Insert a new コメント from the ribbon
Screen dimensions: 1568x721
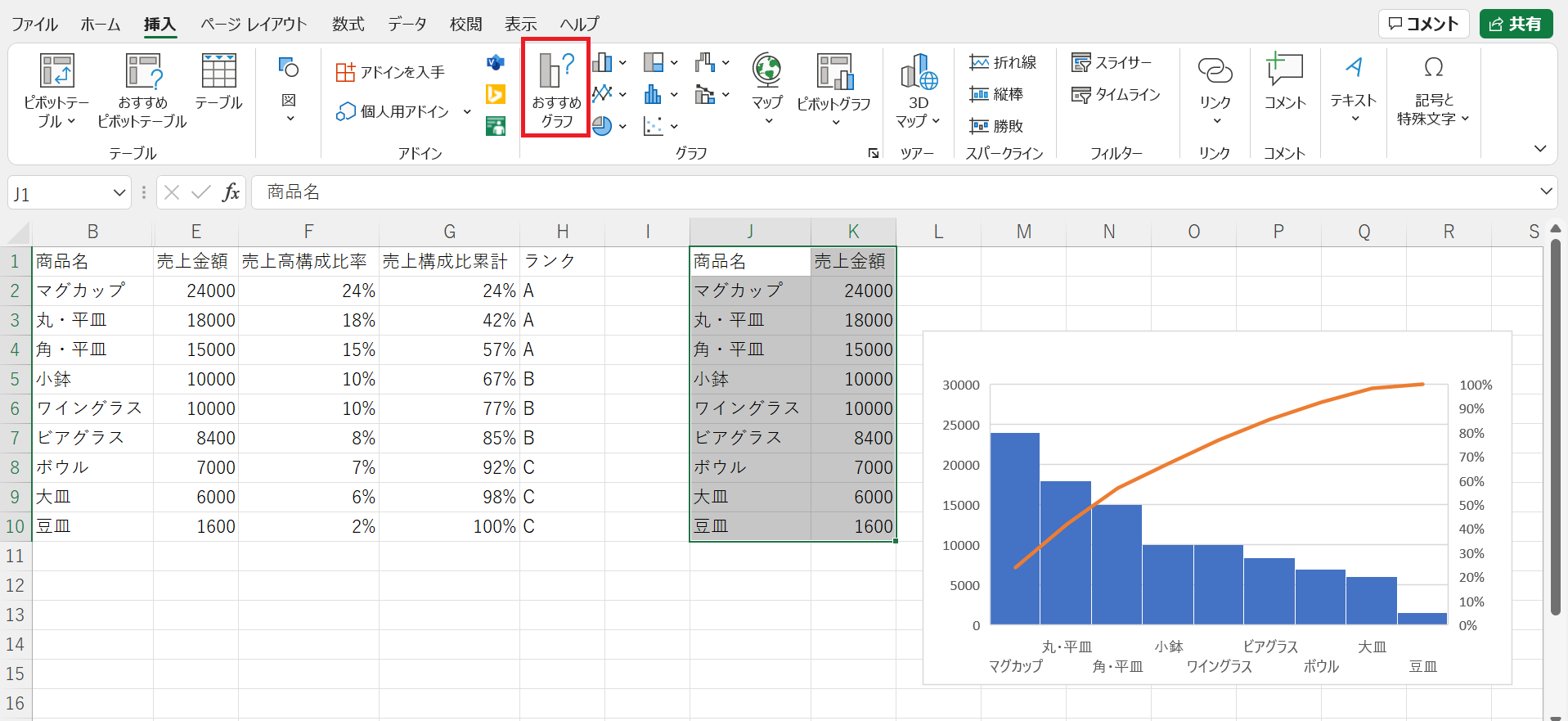(1284, 82)
